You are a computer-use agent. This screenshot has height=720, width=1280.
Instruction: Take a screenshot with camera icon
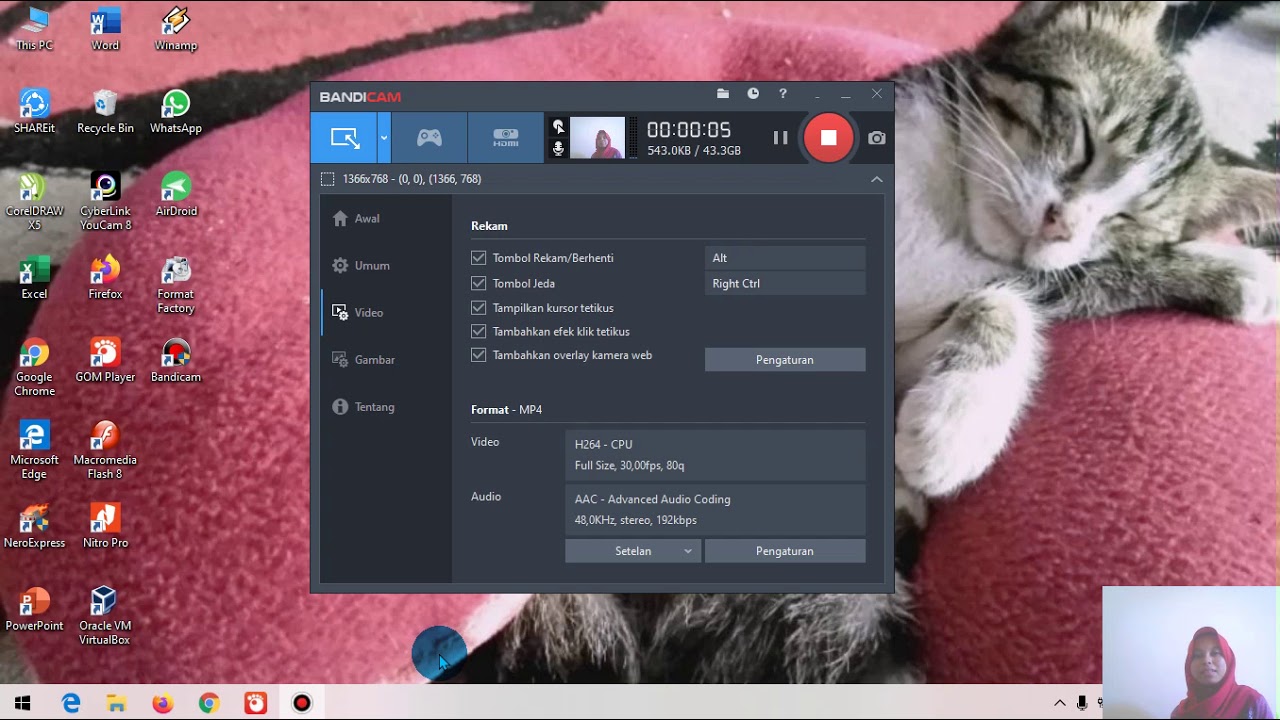(x=877, y=138)
